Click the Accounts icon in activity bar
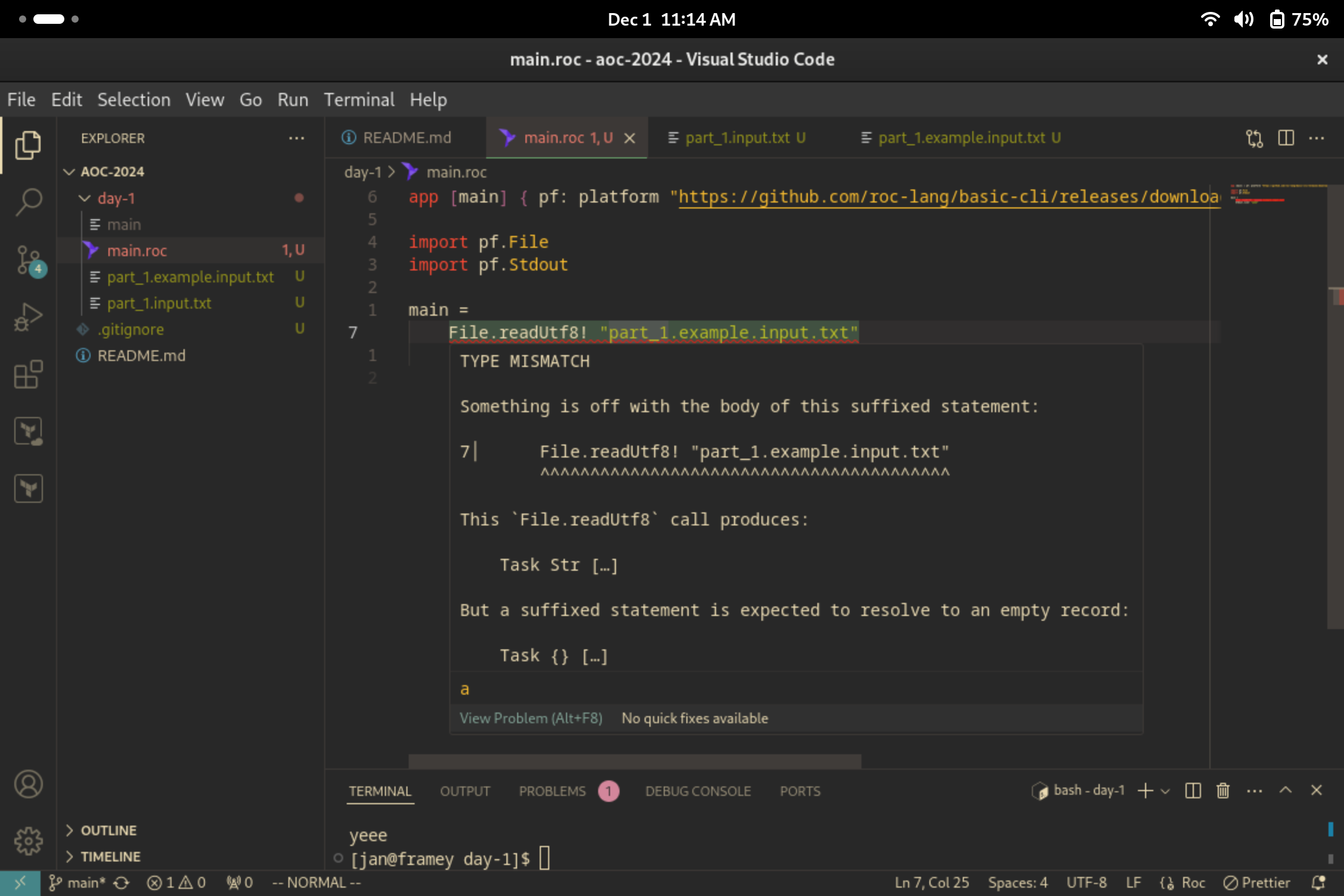1344x896 pixels. (x=28, y=784)
